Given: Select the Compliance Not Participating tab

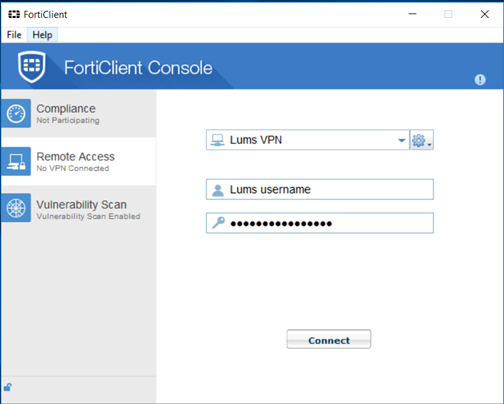Looking at the screenshot, I should [x=78, y=113].
